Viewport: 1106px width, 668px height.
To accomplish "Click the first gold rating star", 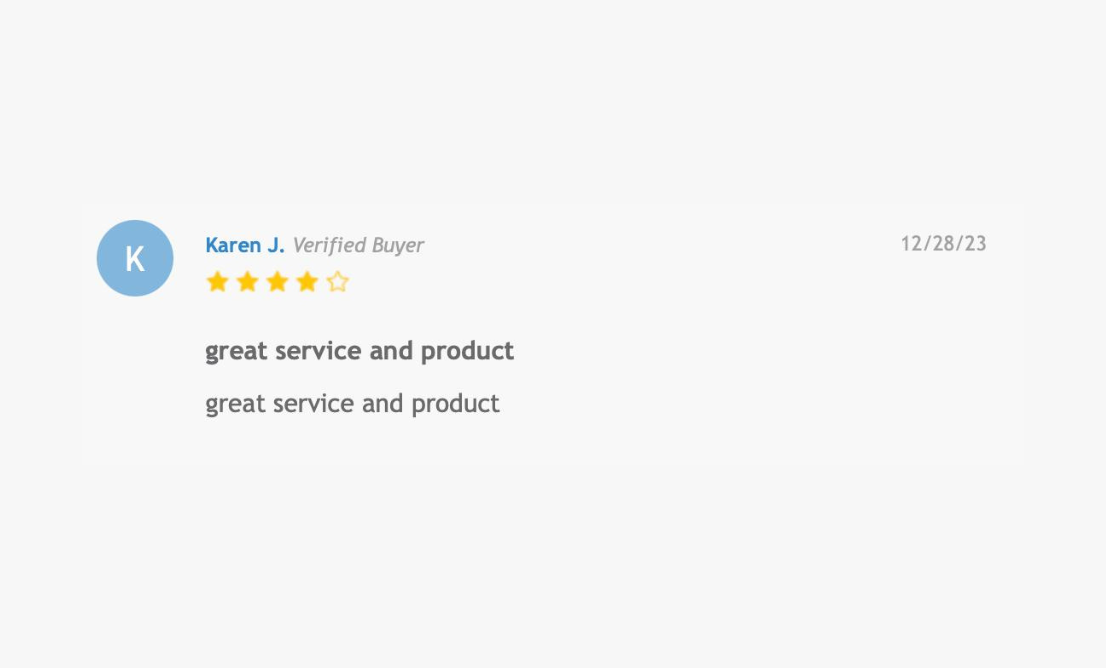I will click(x=217, y=282).
